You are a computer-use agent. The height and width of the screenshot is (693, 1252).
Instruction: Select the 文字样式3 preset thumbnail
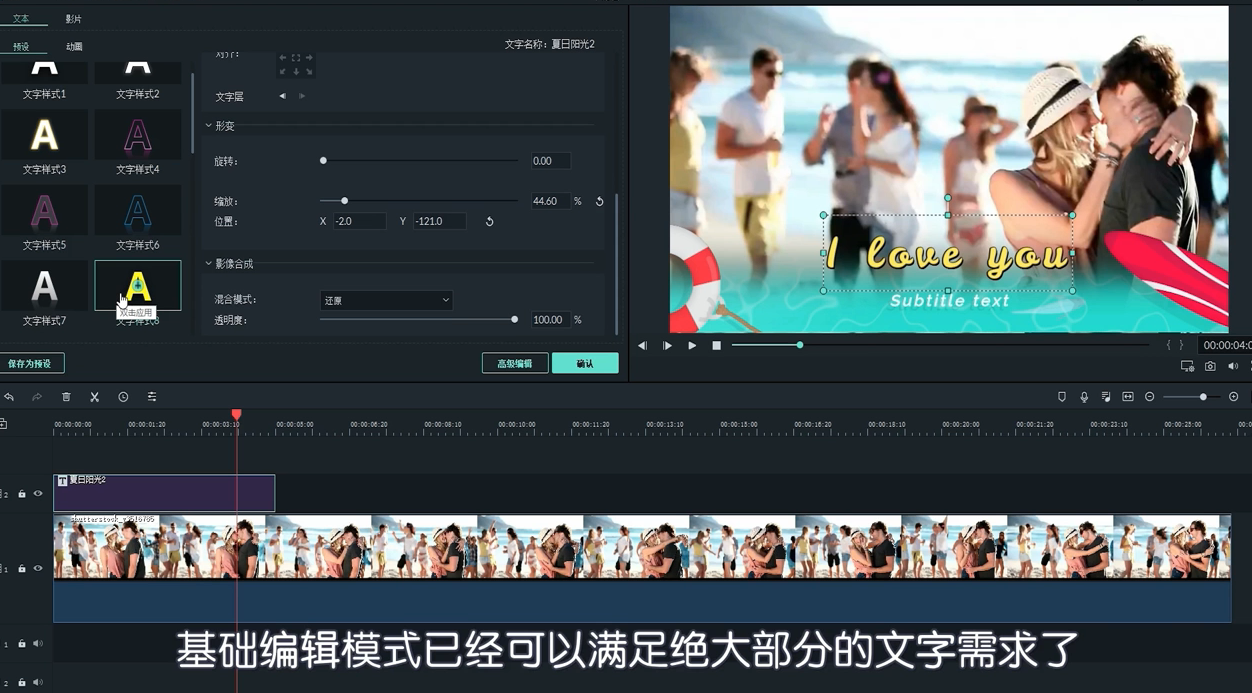click(x=44, y=135)
